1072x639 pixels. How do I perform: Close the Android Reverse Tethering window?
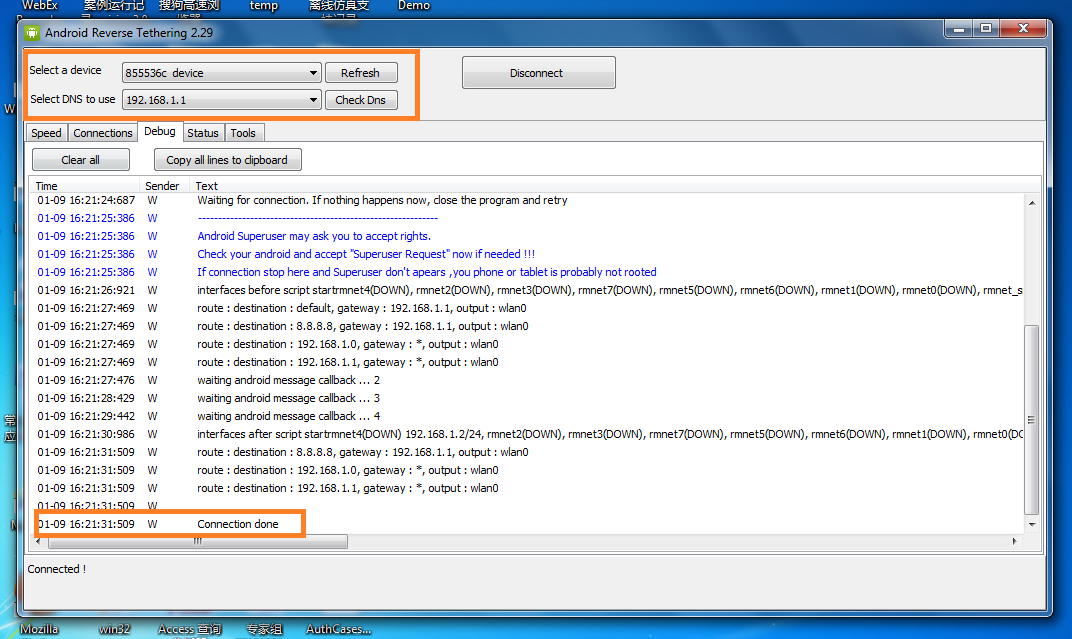point(1023,29)
